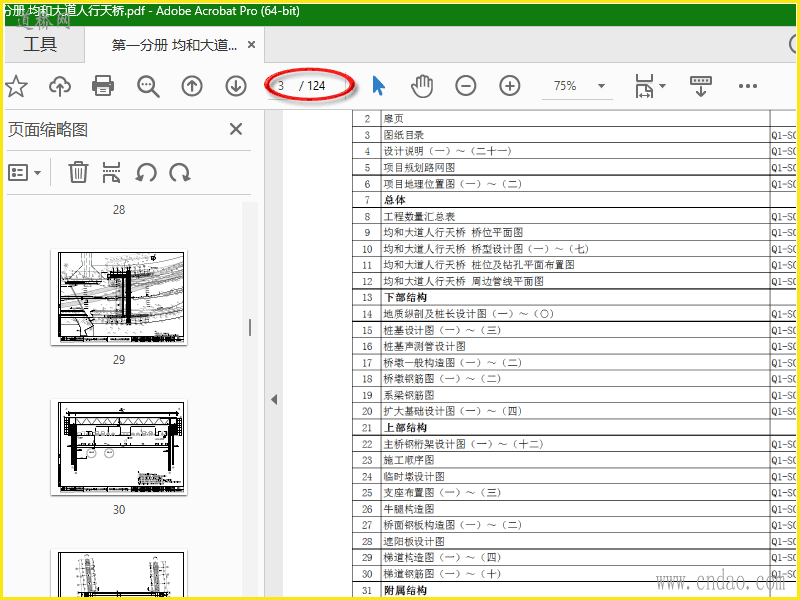
Task: Click the fit page width icon
Action: coord(644,86)
